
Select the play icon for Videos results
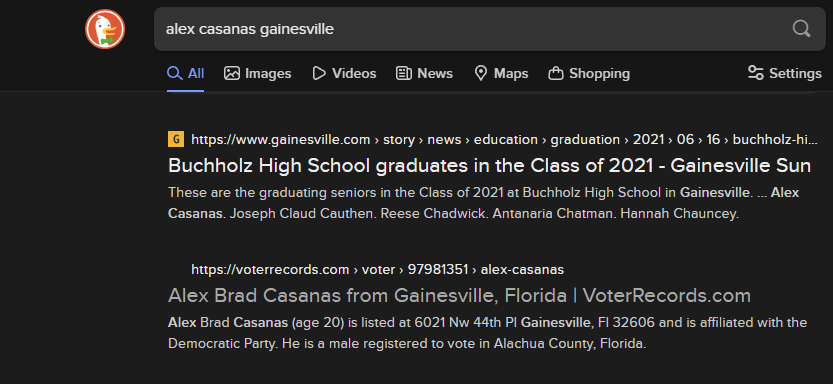(319, 73)
